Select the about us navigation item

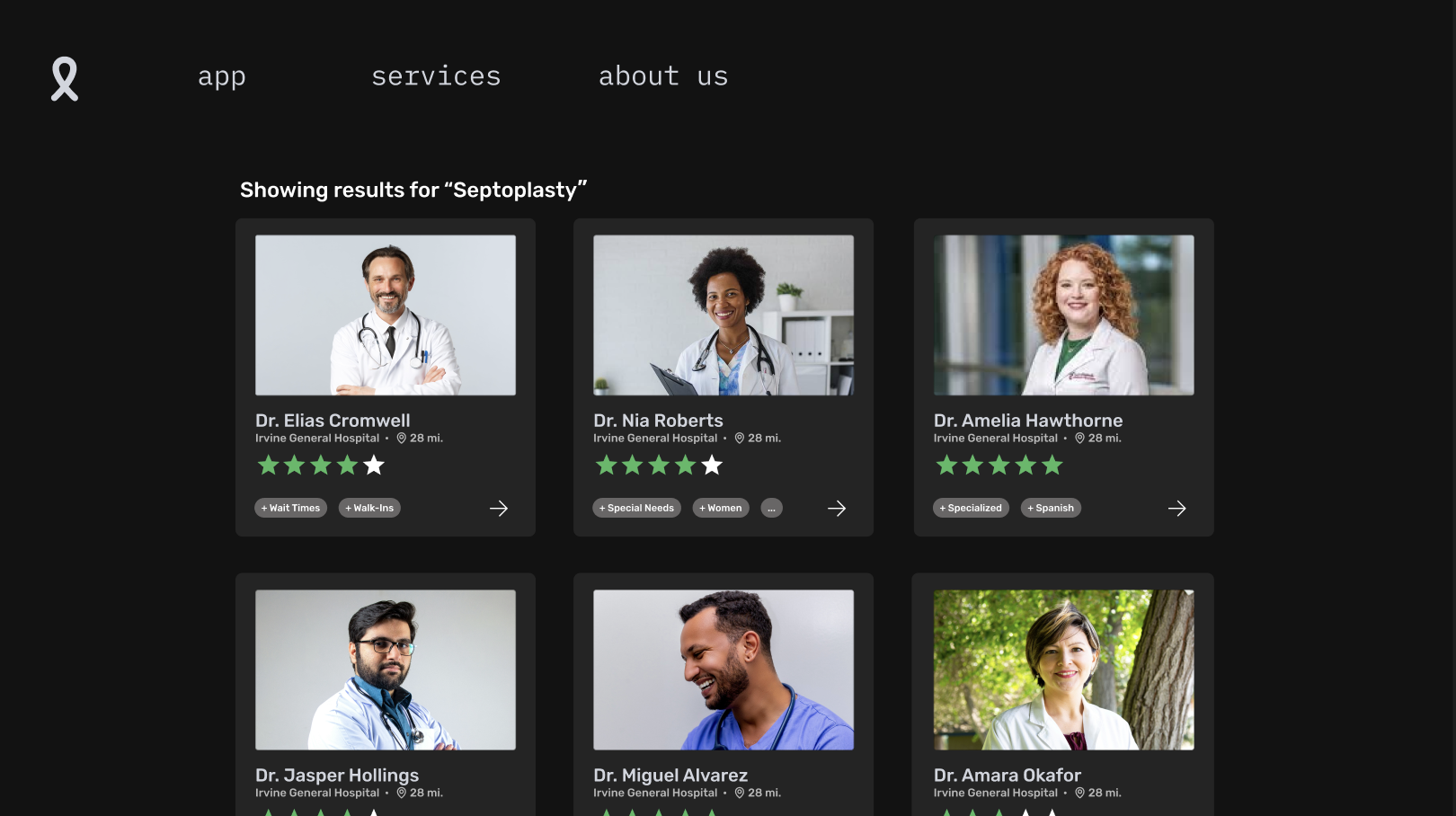(x=663, y=76)
